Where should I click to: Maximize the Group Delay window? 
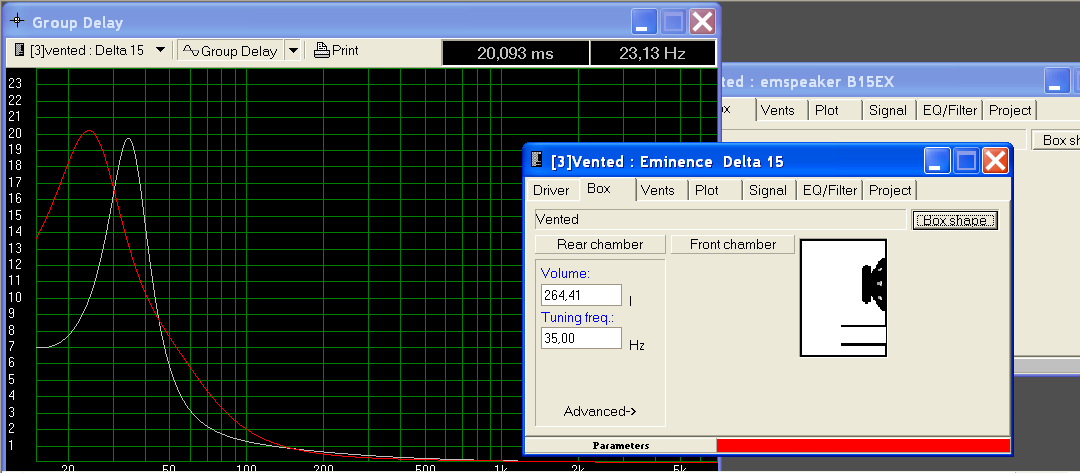point(673,22)
